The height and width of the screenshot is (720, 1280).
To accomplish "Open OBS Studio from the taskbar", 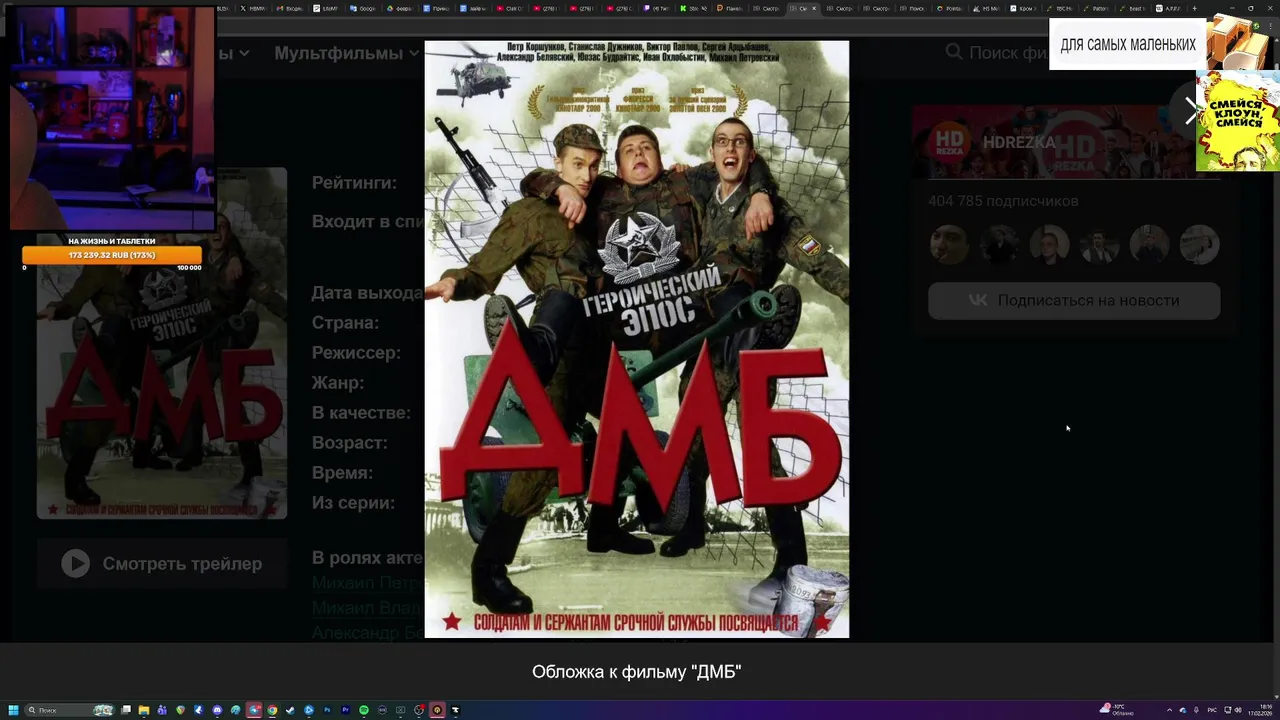I will pyautogui.click(x=419, y=710).
